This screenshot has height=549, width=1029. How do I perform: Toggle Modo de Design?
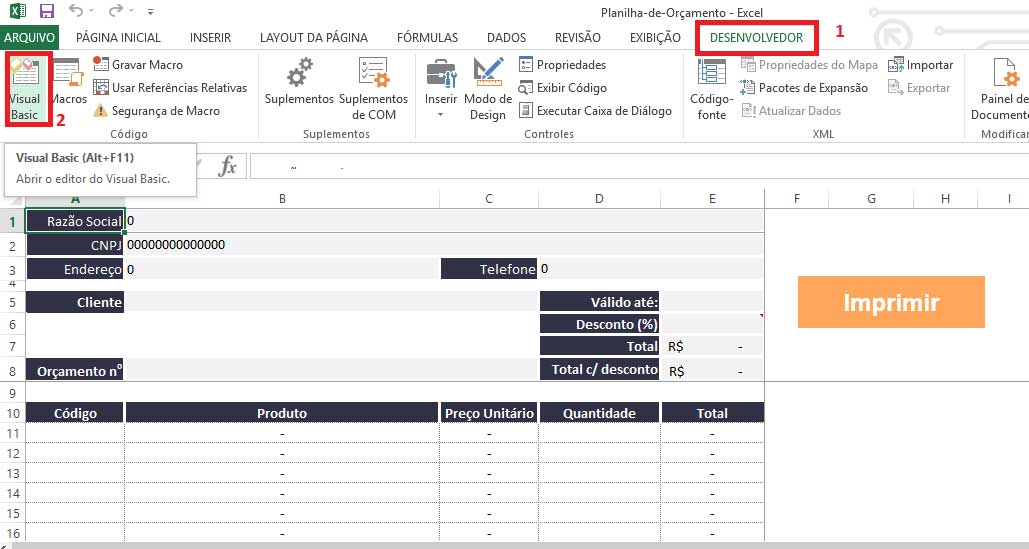pyautogui.click(x=487, y=88)
